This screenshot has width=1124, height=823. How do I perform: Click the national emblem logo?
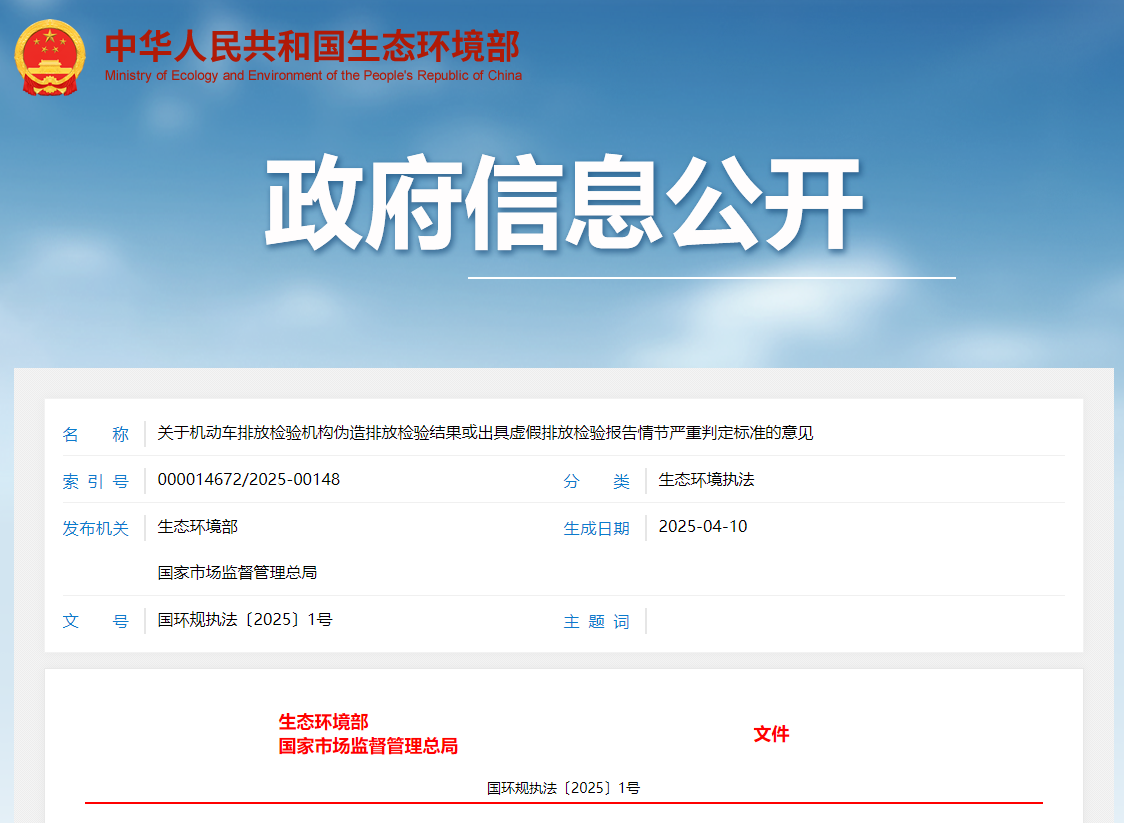pos(49,57)
